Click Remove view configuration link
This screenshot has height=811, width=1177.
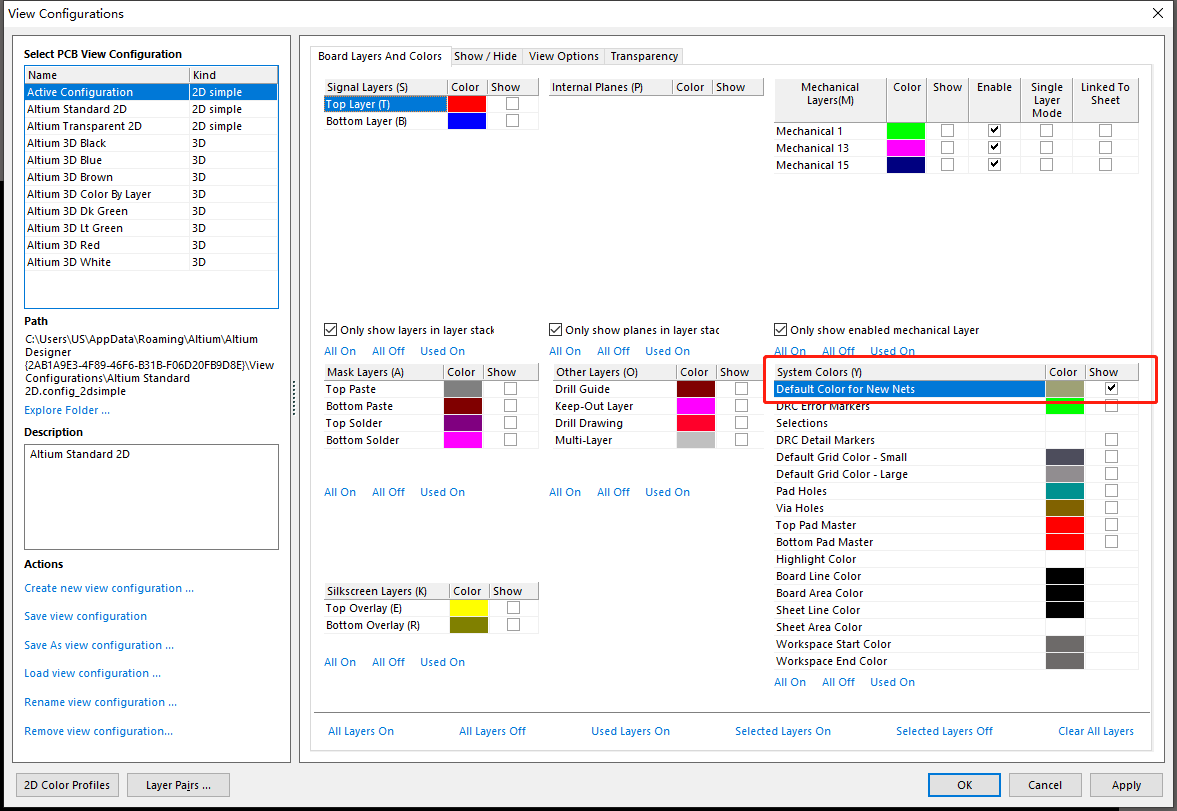pyautogui.click(x=98, y=731)
